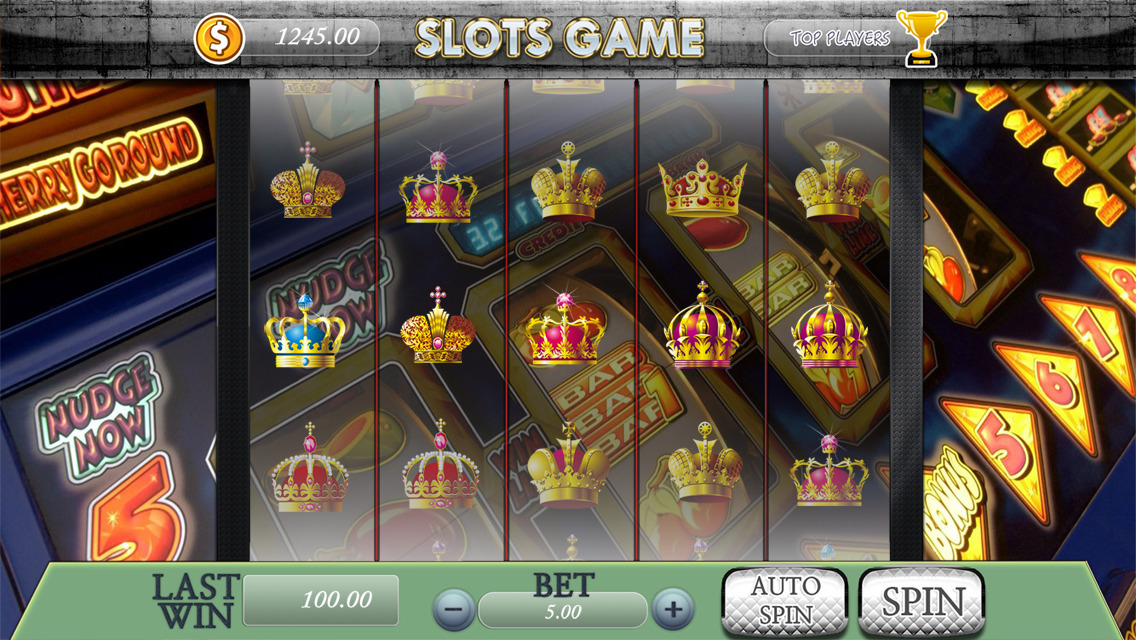
Task: Click the 1245.00 coin balance display
Action: click(317, 37)
